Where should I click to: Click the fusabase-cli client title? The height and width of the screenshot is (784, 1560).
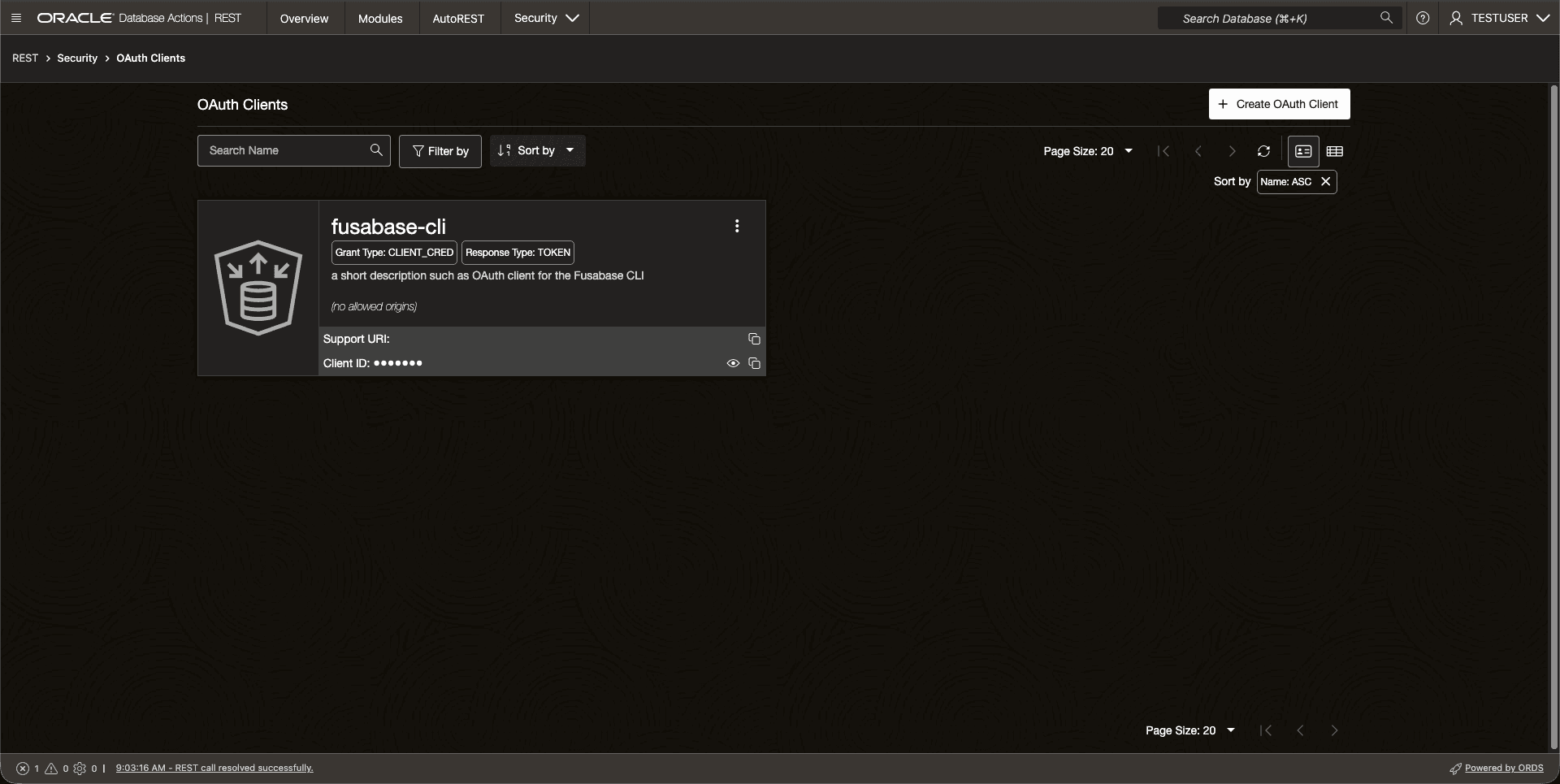(x=388, y=227)
